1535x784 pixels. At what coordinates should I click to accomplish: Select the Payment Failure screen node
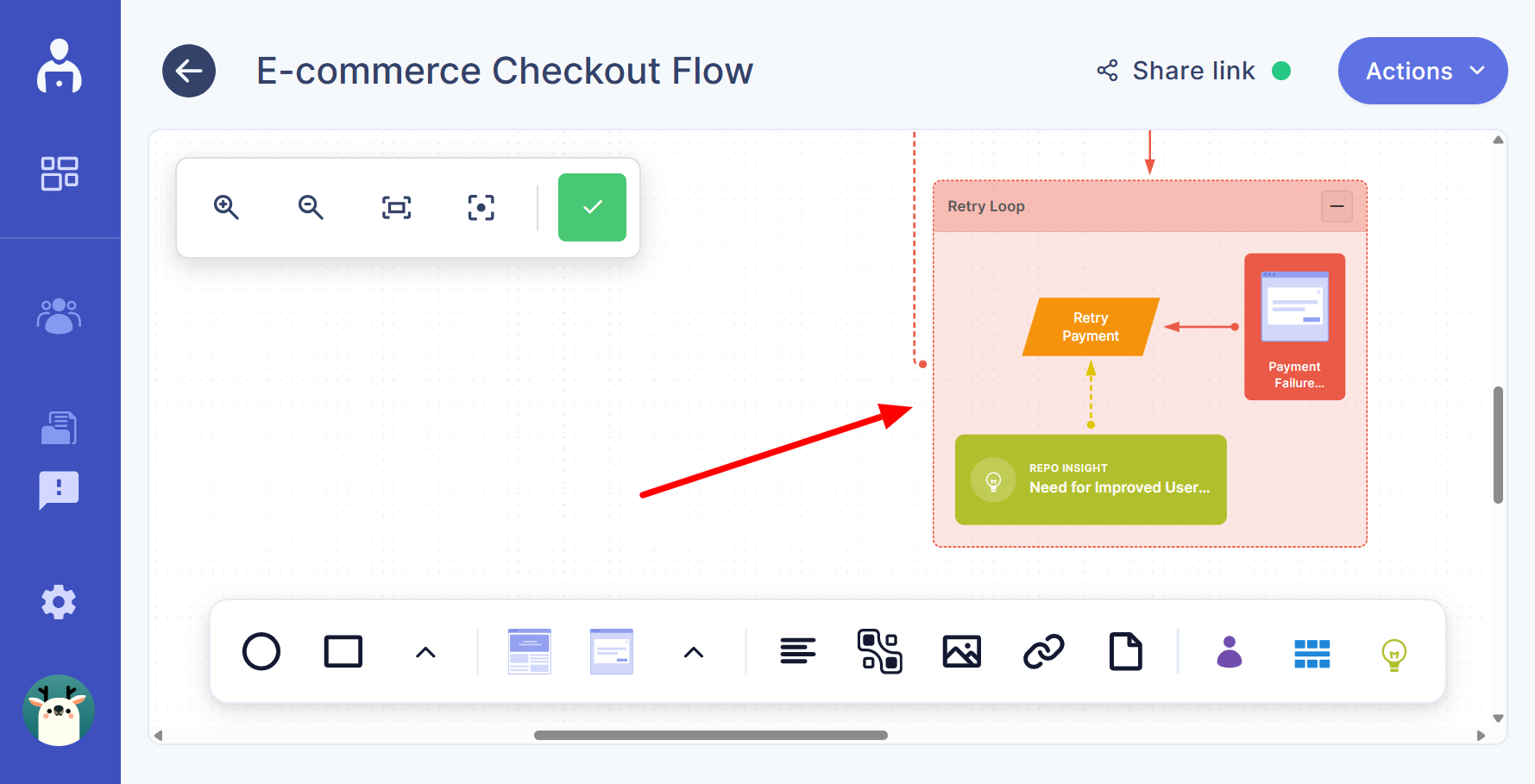point(1294,327)
